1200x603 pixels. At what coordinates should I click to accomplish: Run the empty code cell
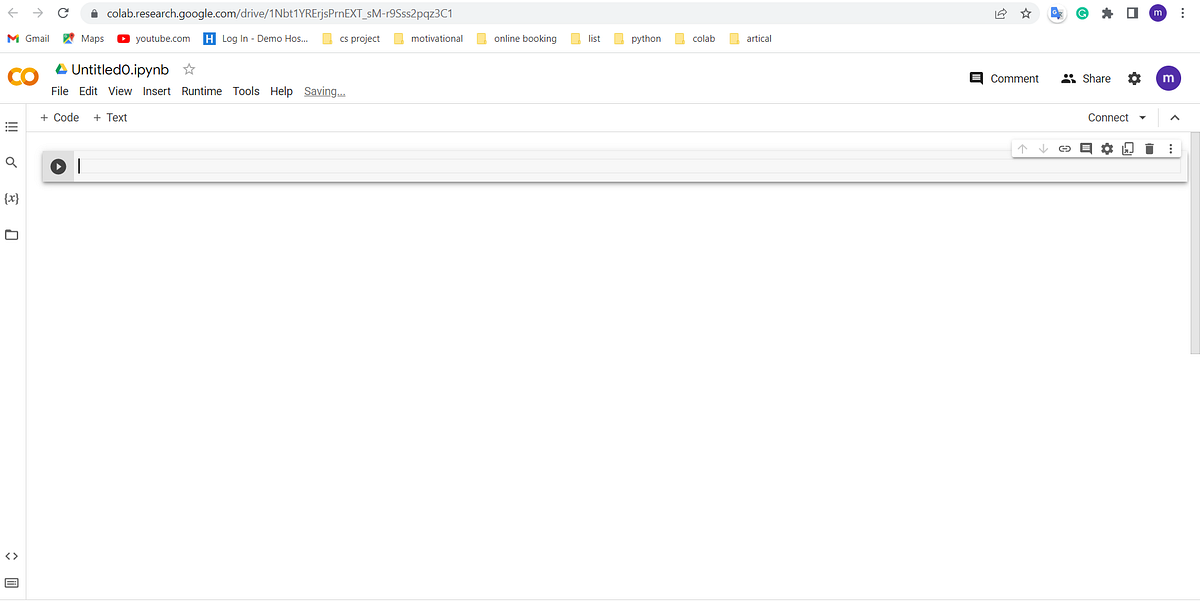tap(58, 166)
